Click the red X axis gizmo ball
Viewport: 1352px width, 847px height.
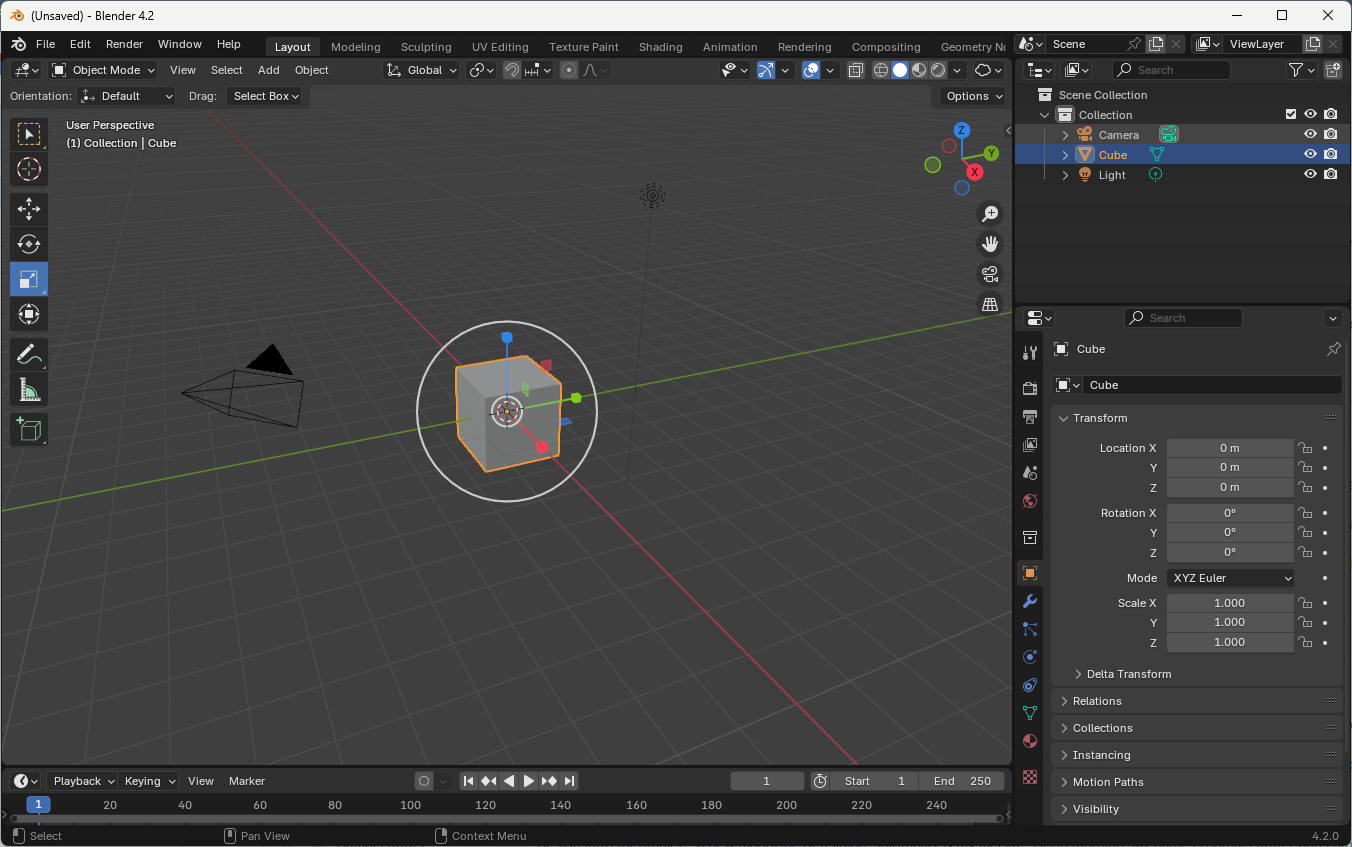974,171
